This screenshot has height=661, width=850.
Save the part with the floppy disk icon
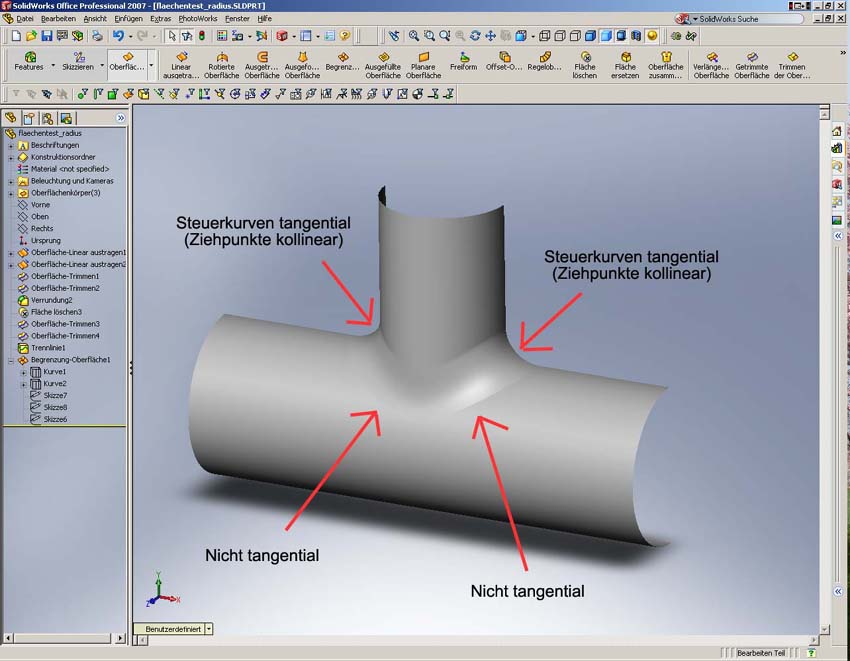click(x=47, y=36)
